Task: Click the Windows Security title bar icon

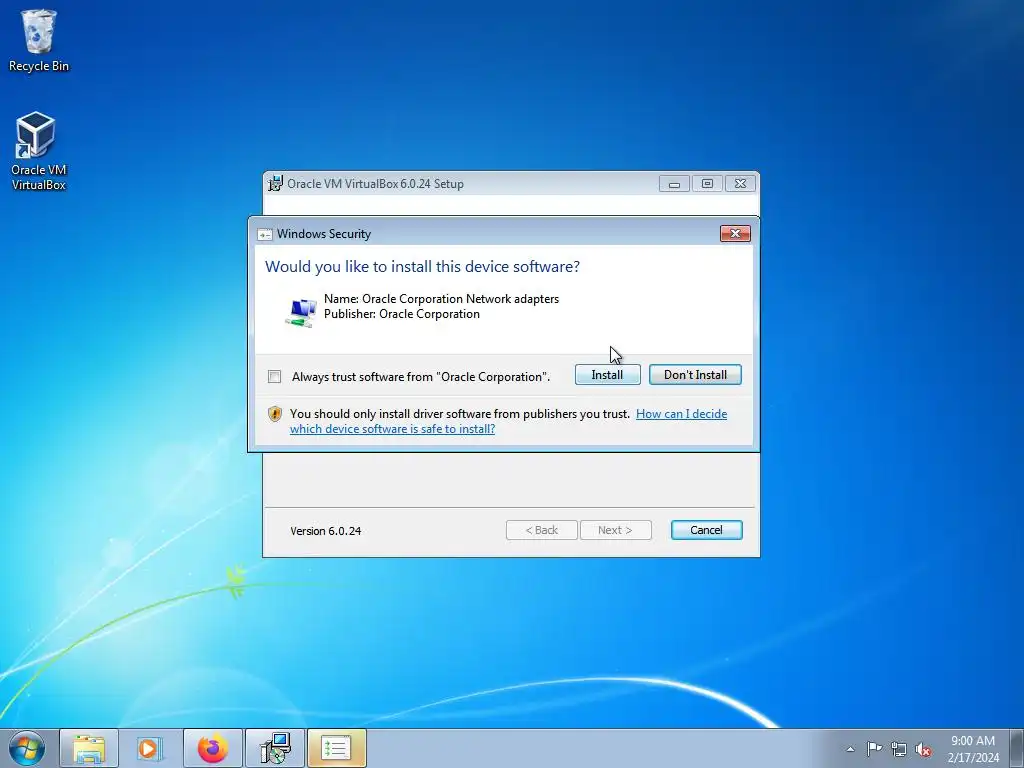Action: [x=264, y=234]
